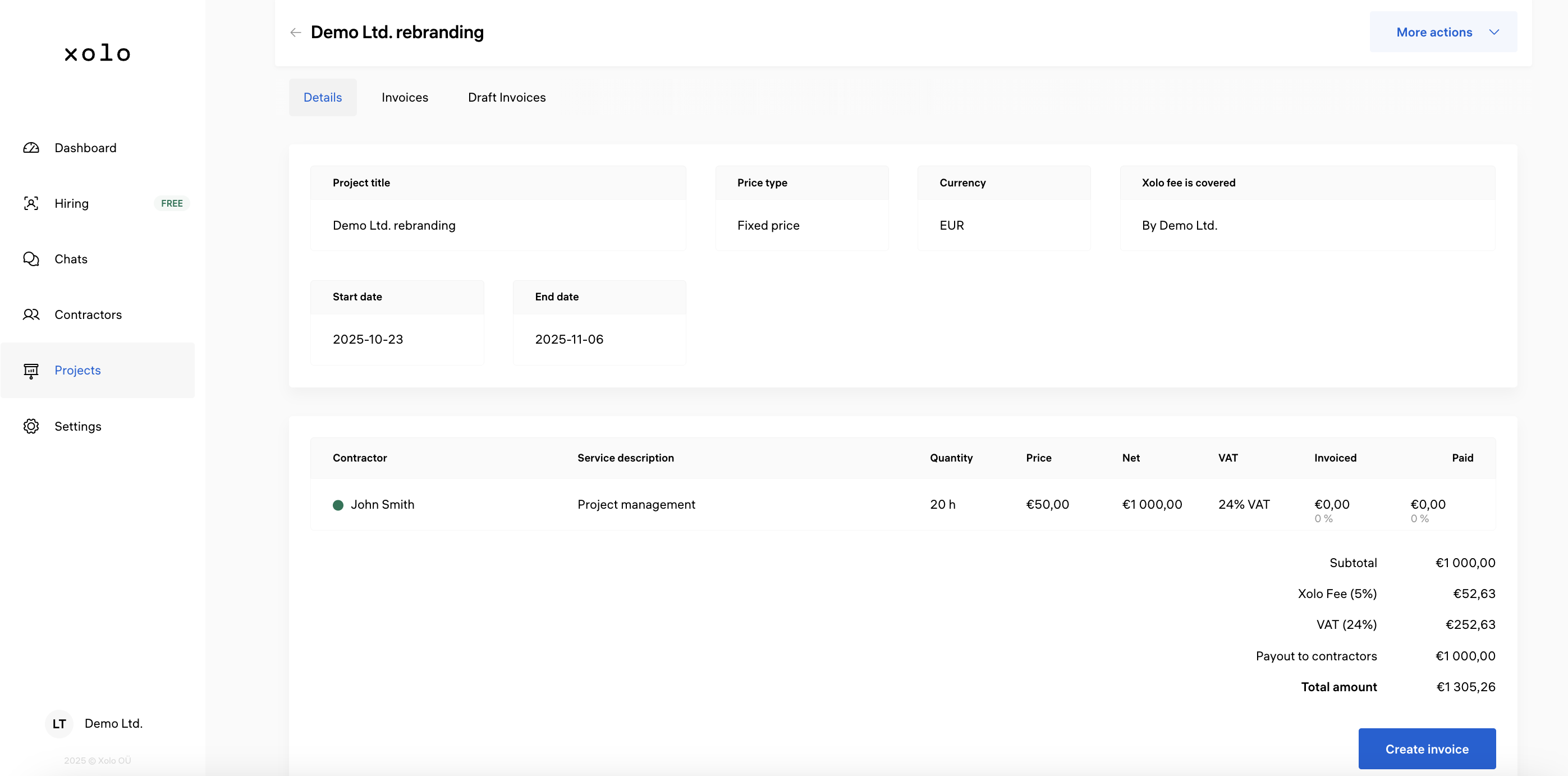Click the xolo logo
This screenshot has height=776, width=1568.
tap(96, 53)
